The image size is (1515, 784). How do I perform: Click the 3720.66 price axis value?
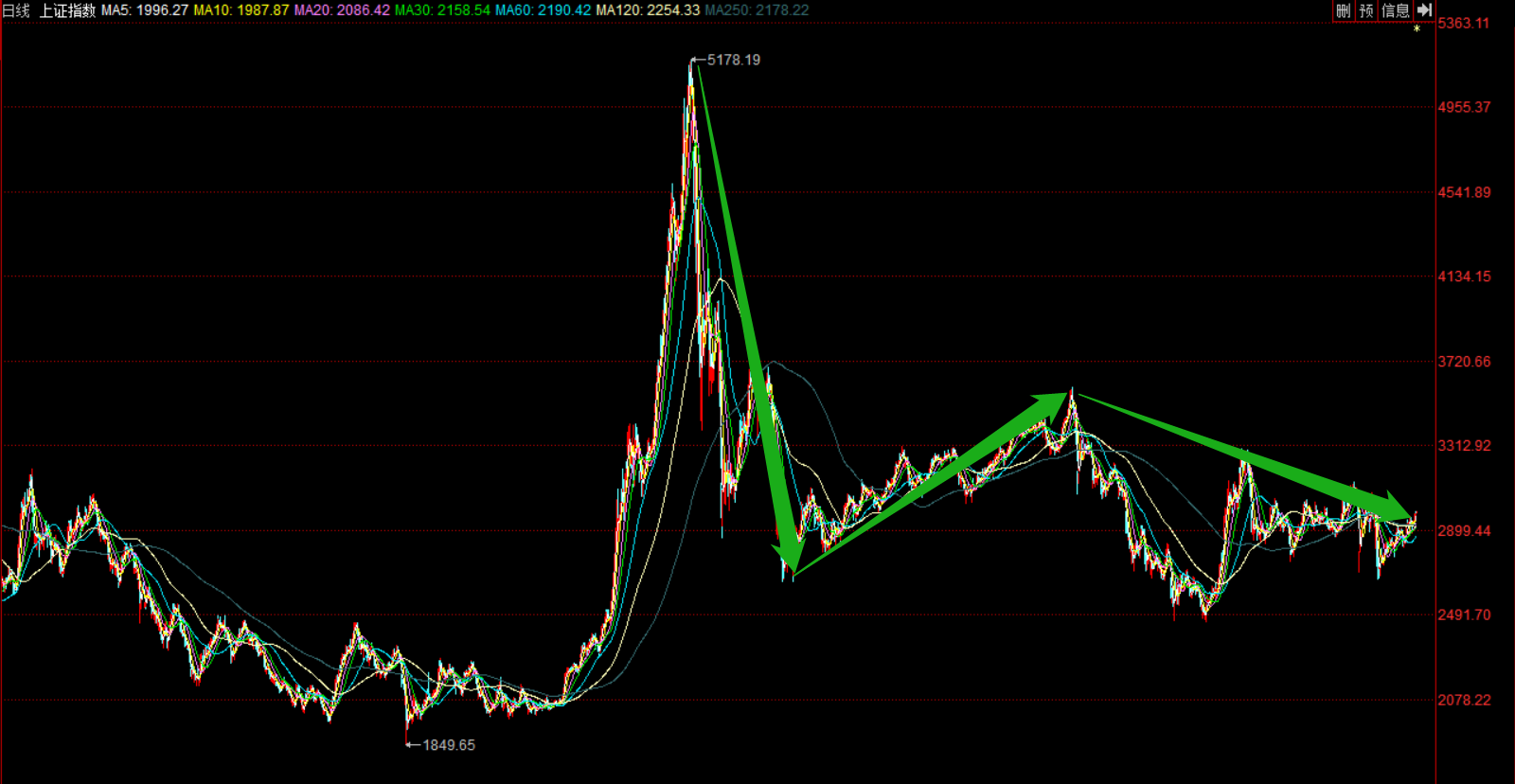pos(1464,362)
